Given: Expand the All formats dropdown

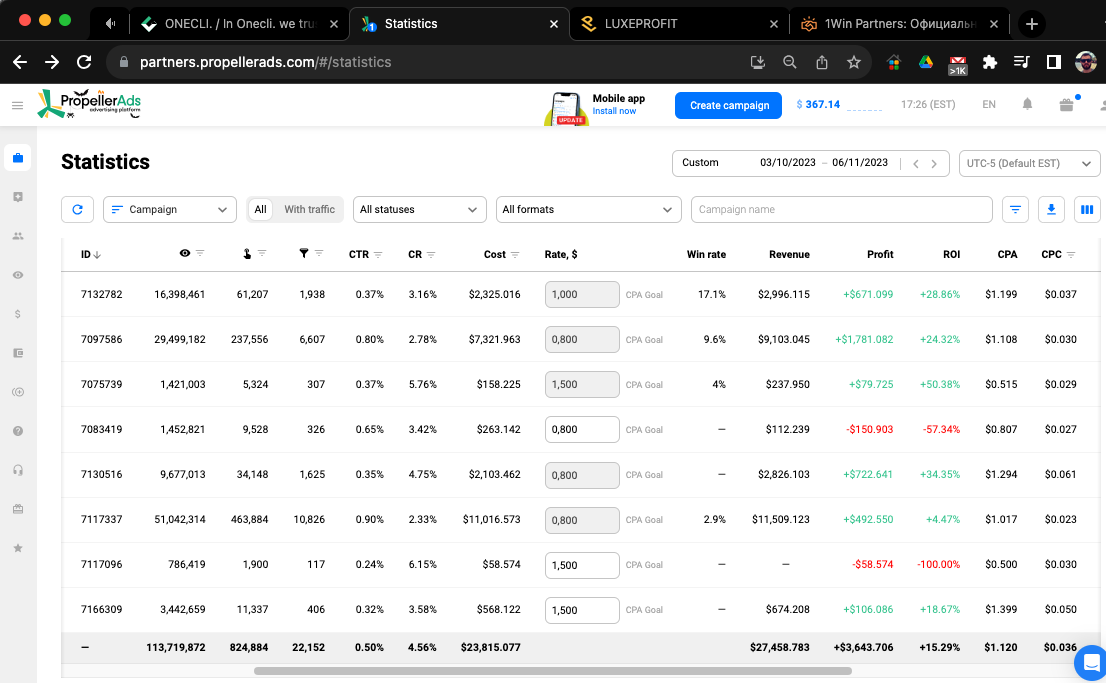Looking at the screenshot, I should 588,210.
